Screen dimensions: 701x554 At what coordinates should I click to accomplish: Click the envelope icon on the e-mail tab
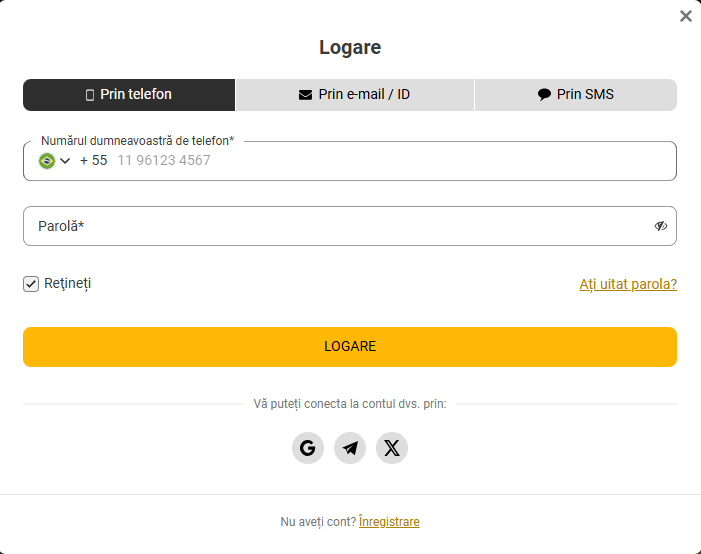point(305,95)
